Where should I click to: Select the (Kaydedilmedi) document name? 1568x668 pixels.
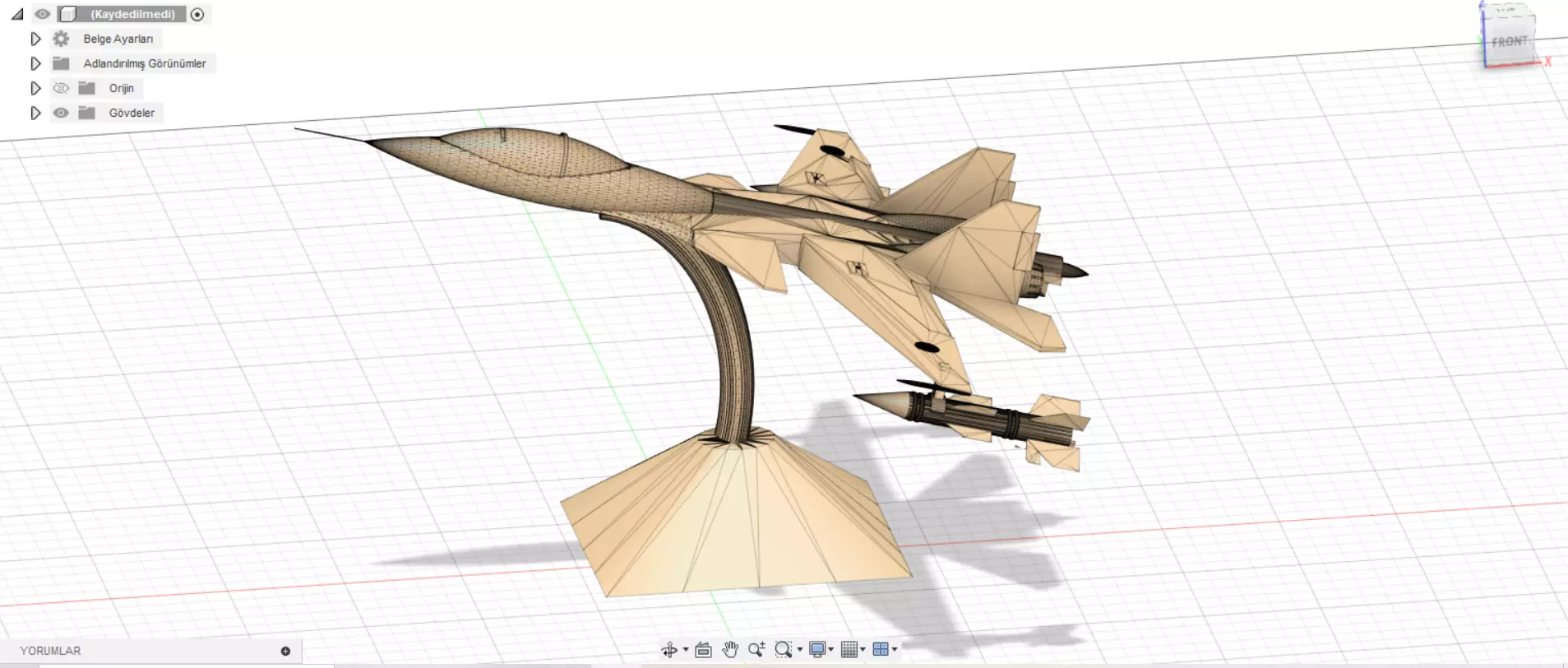[x=132, y=14]
